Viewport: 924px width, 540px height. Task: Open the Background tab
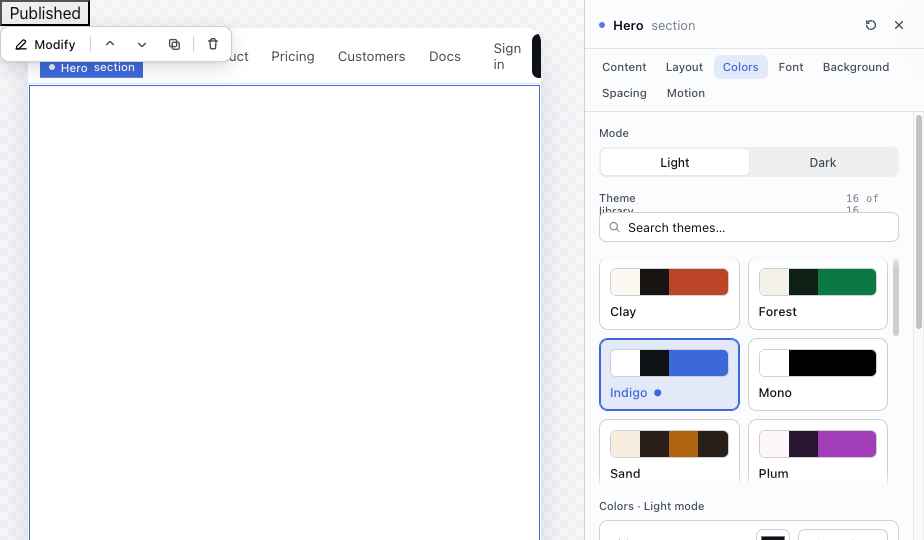point(856,67)
